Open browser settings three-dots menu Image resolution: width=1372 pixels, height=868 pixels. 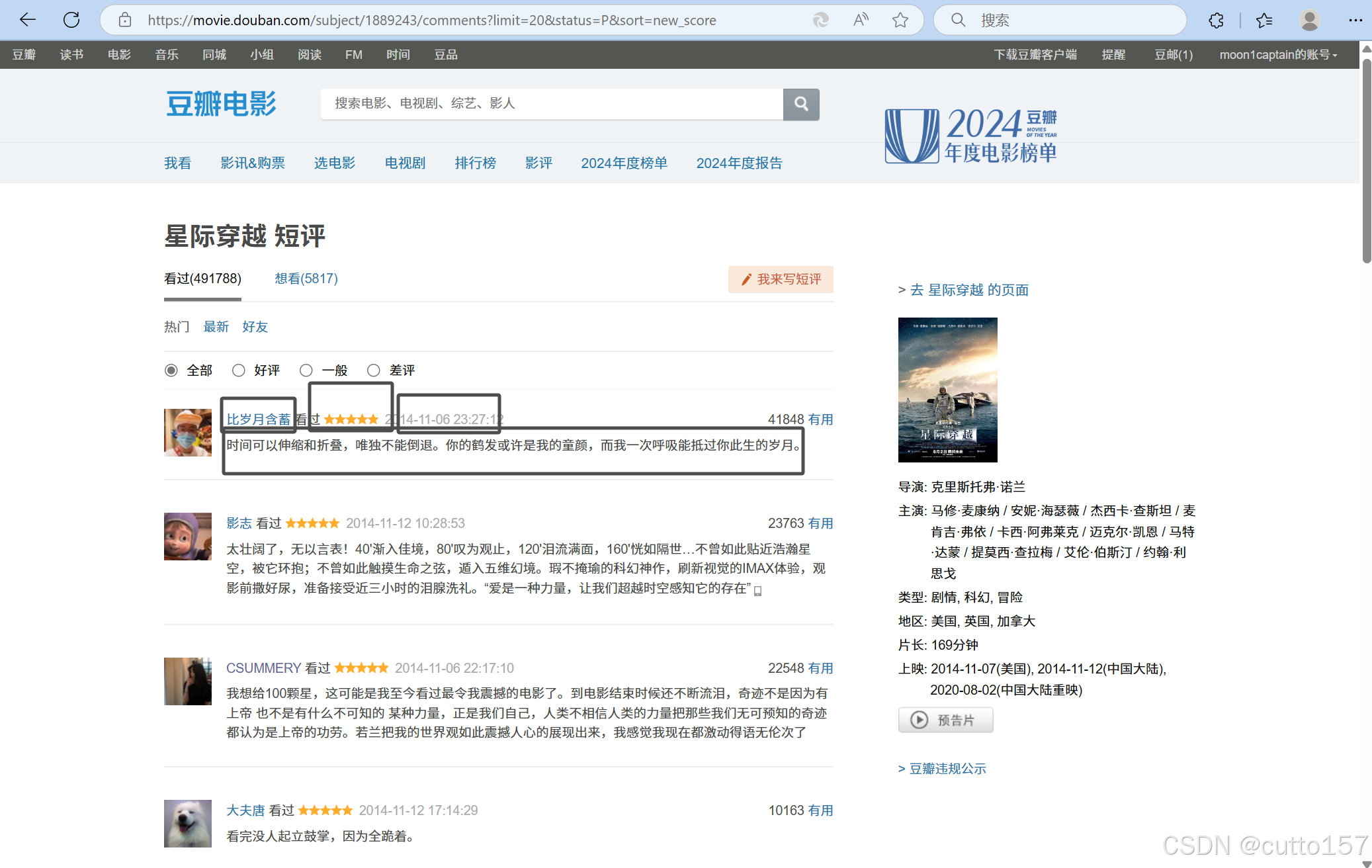(1355, 20)
